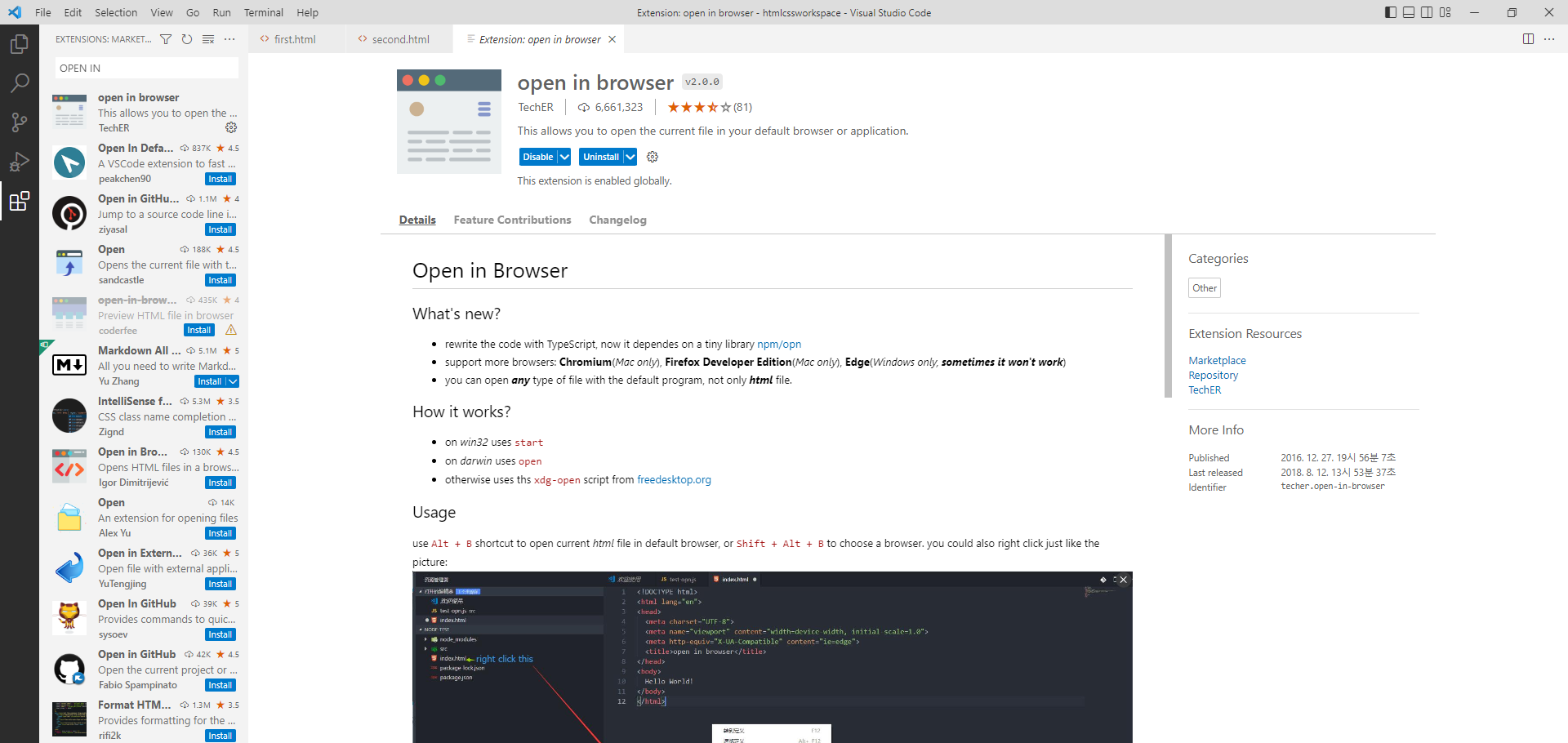Expand Install dropdown for Markdown All in One
Viewport: 1568px width, 743px height.
233,381
